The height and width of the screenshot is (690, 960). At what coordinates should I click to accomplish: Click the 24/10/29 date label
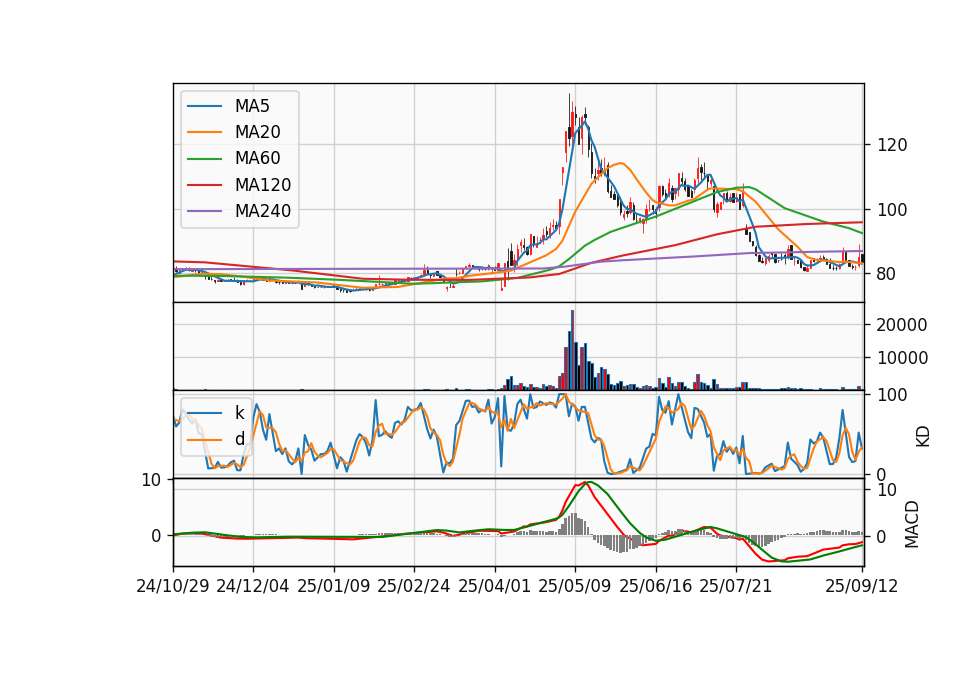click(173, 586)
